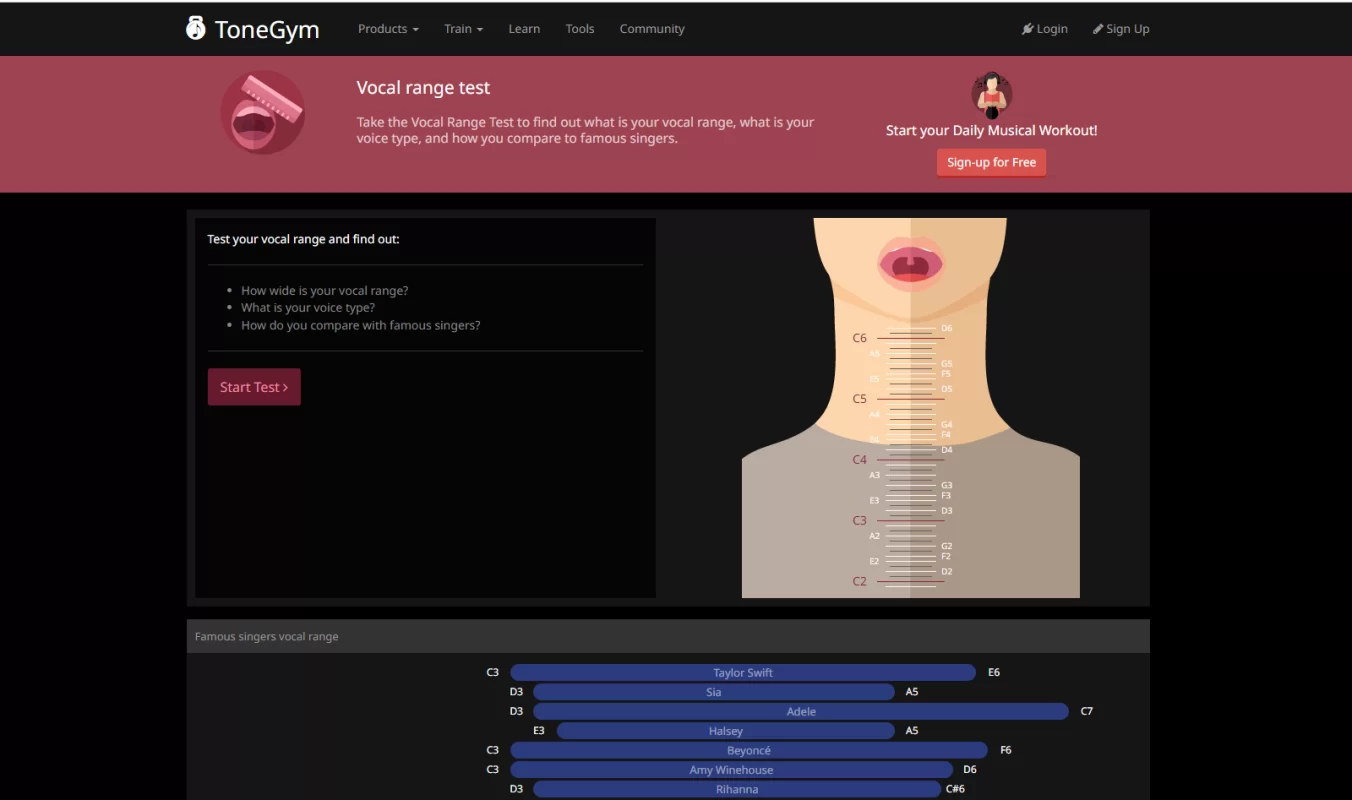Click the C3 note marker on neck

coord(860,521)
